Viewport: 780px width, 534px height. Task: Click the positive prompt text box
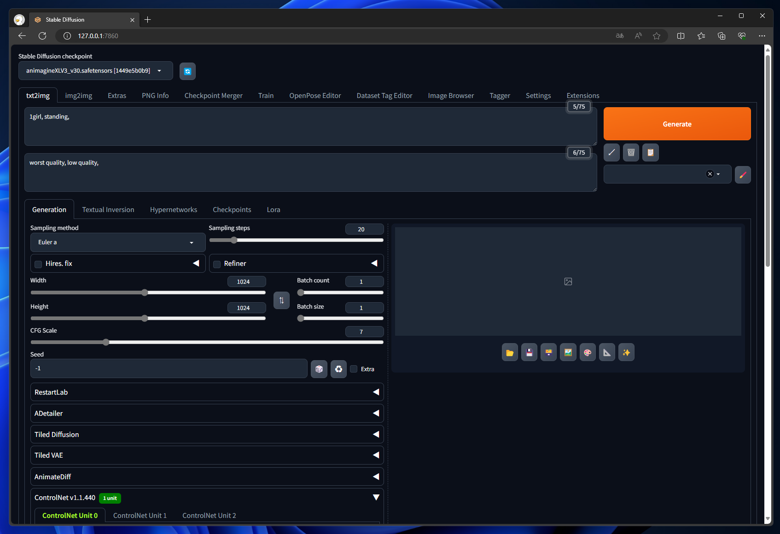tap(310, 127)
